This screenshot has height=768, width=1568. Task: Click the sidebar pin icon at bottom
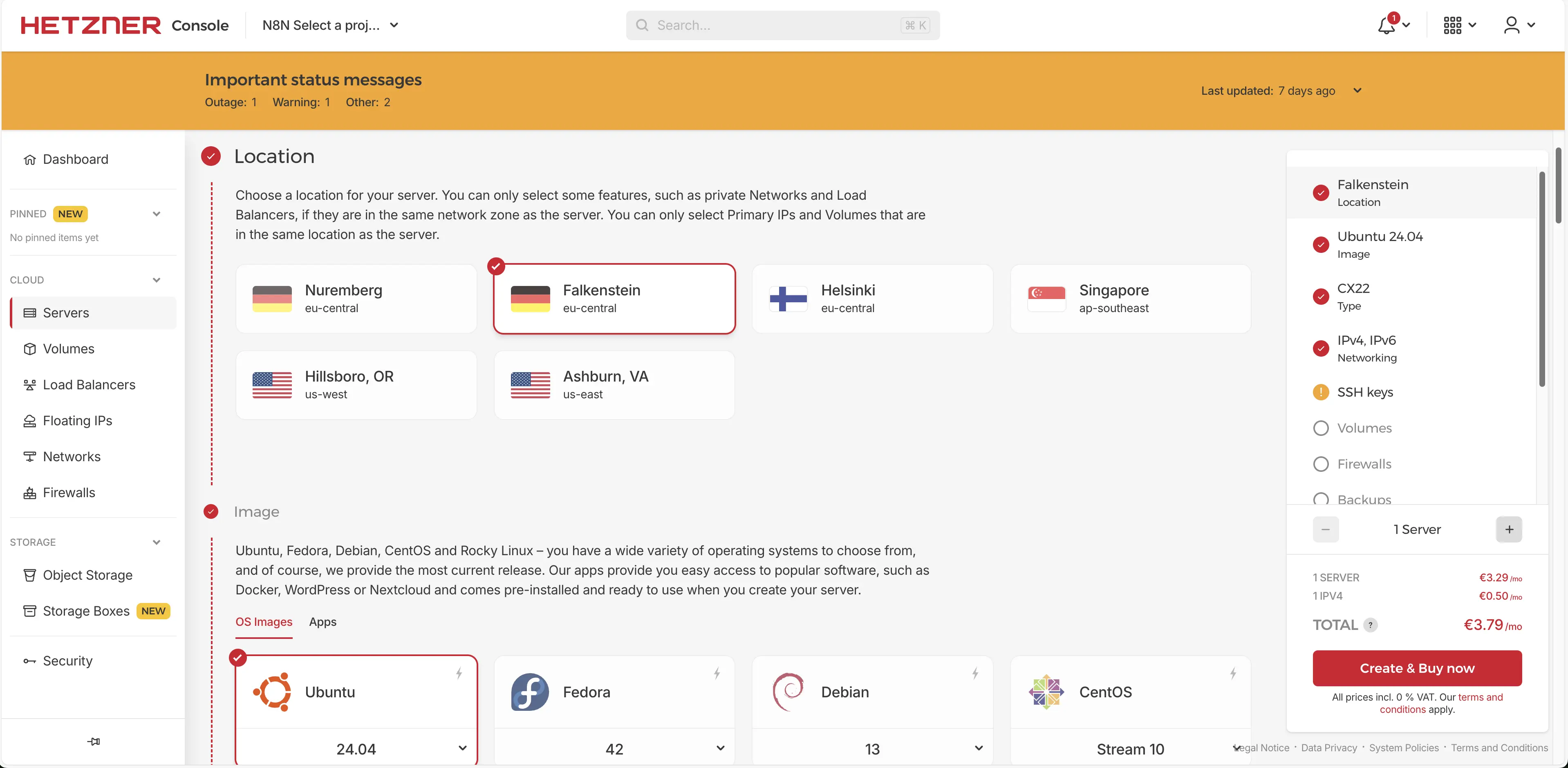(x=93, y=741)
